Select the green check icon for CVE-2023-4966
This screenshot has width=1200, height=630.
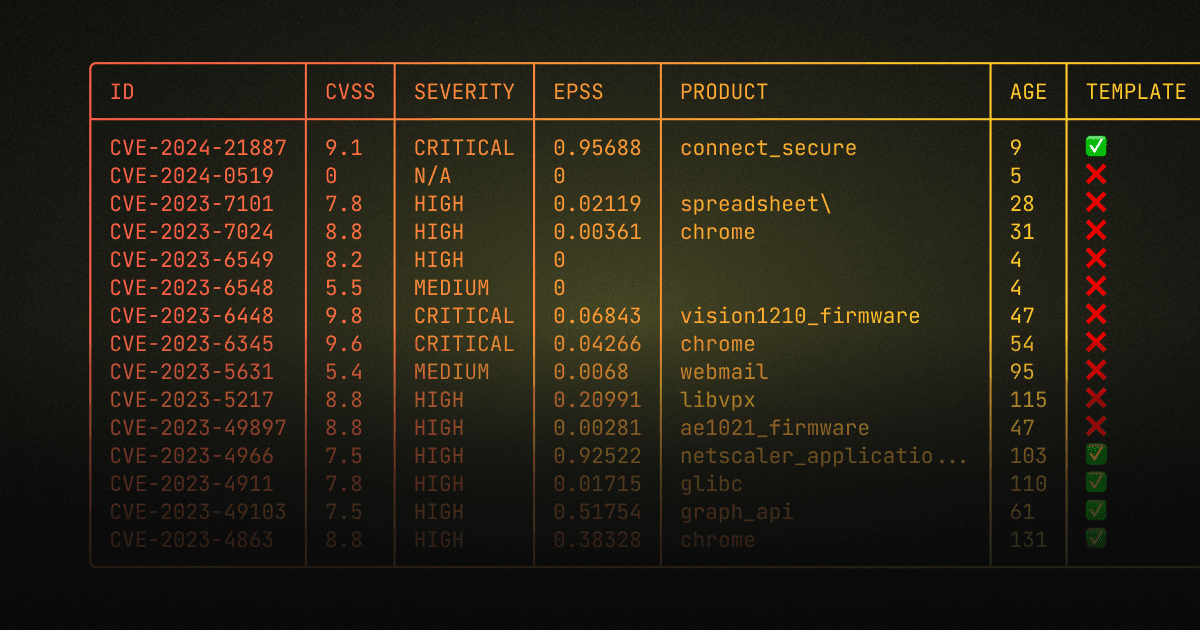[x=1096, y=455]
